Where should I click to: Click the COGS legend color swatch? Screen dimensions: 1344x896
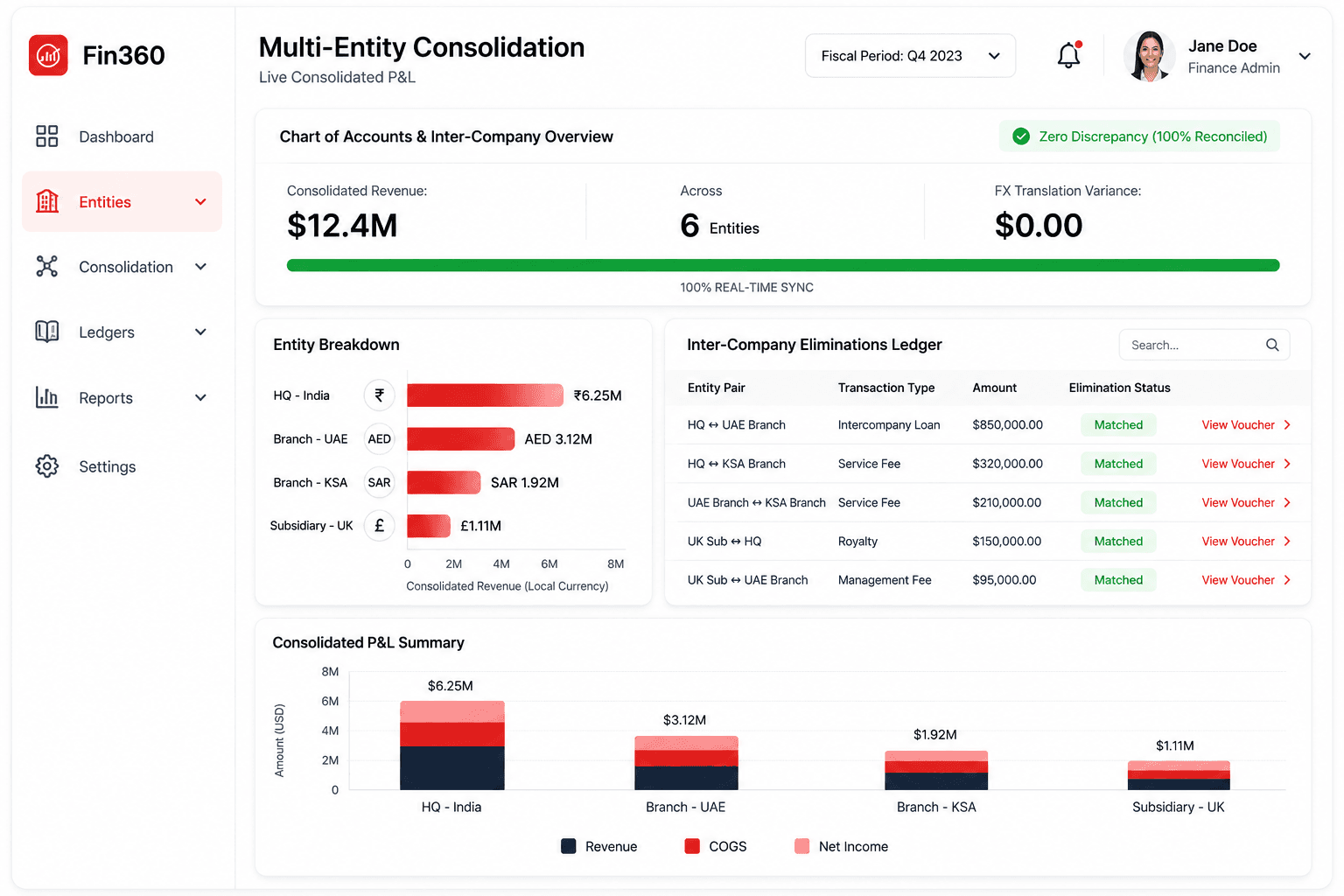692,846
